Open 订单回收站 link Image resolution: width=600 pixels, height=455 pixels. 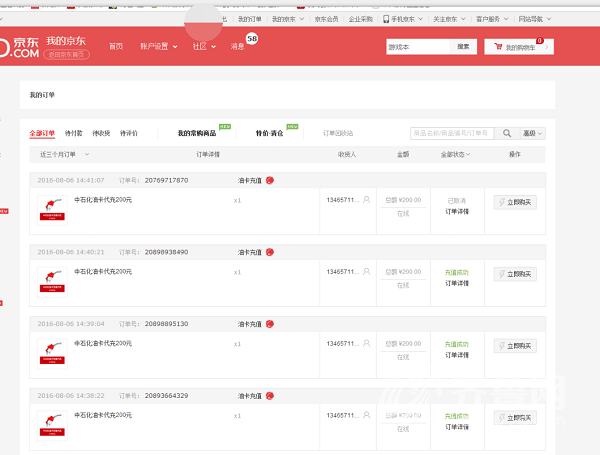338,133
